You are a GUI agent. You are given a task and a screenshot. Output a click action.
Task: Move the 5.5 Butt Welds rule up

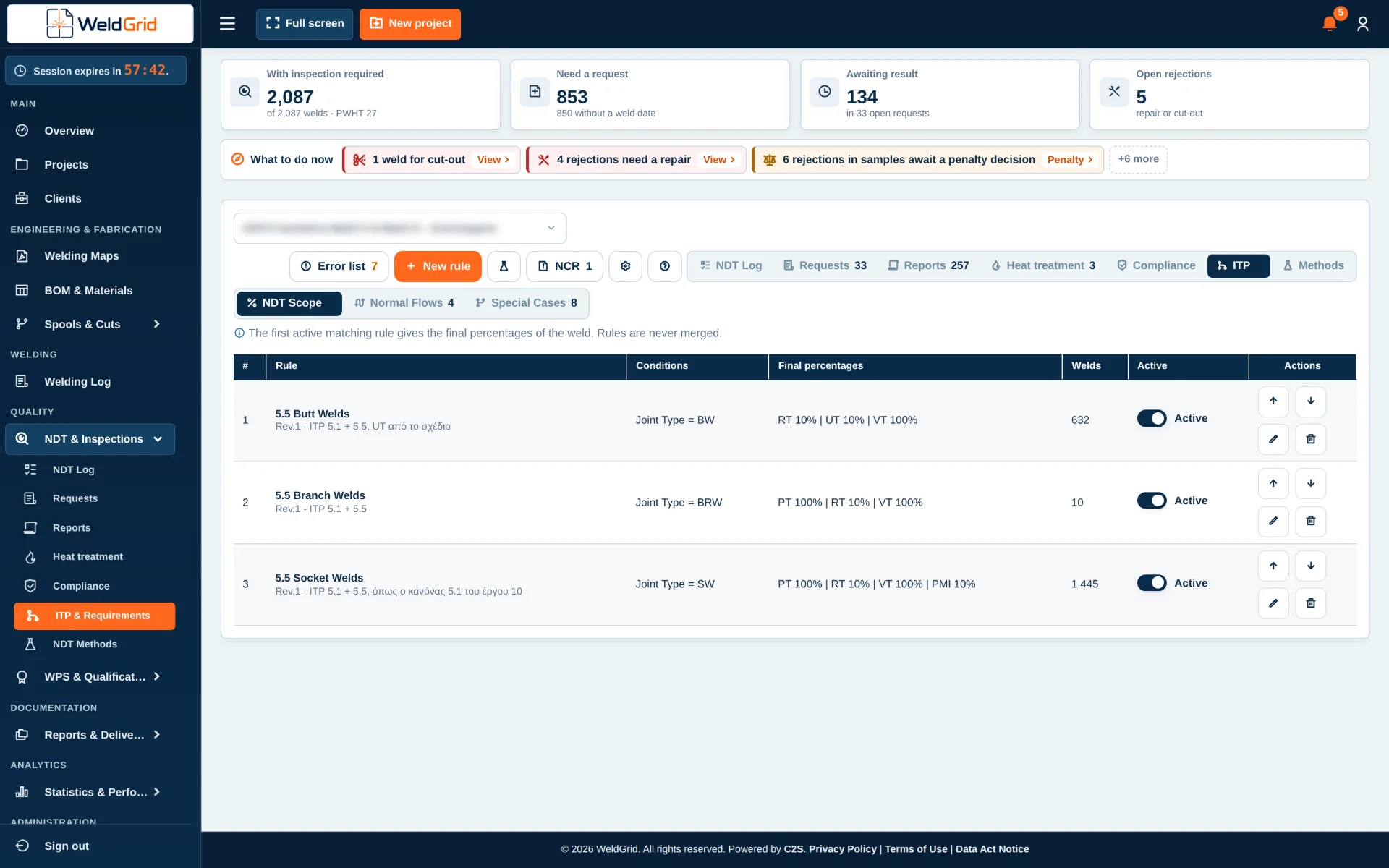point(1273,401)
